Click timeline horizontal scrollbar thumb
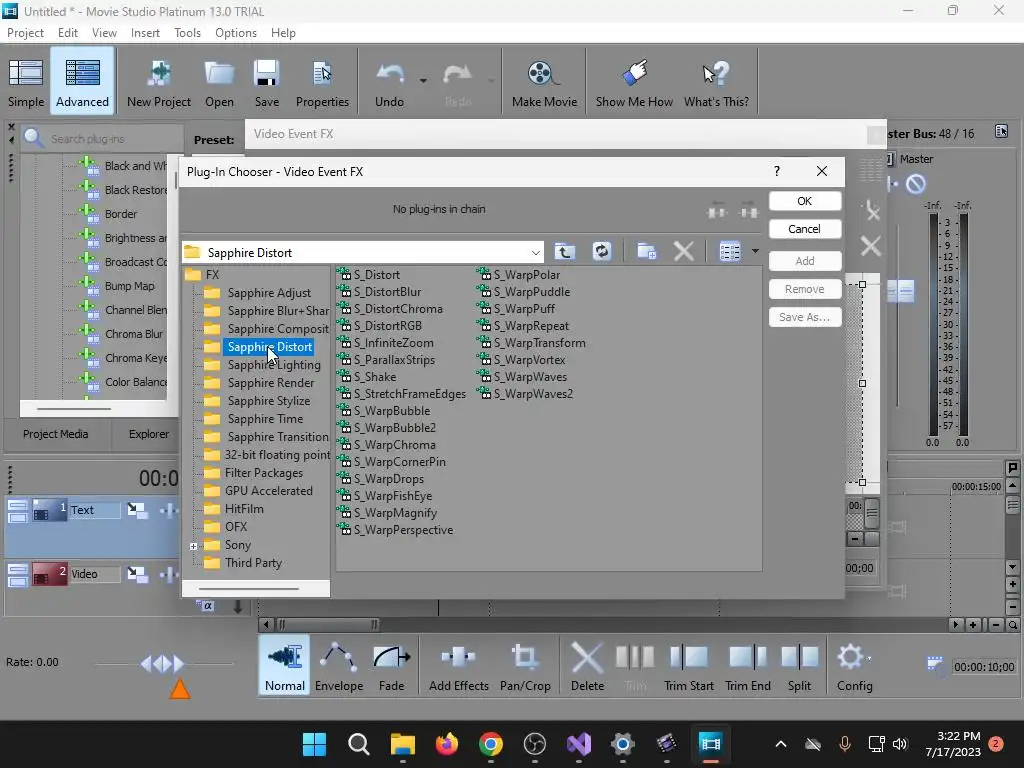1024x768 pixels. pos(328,625)
